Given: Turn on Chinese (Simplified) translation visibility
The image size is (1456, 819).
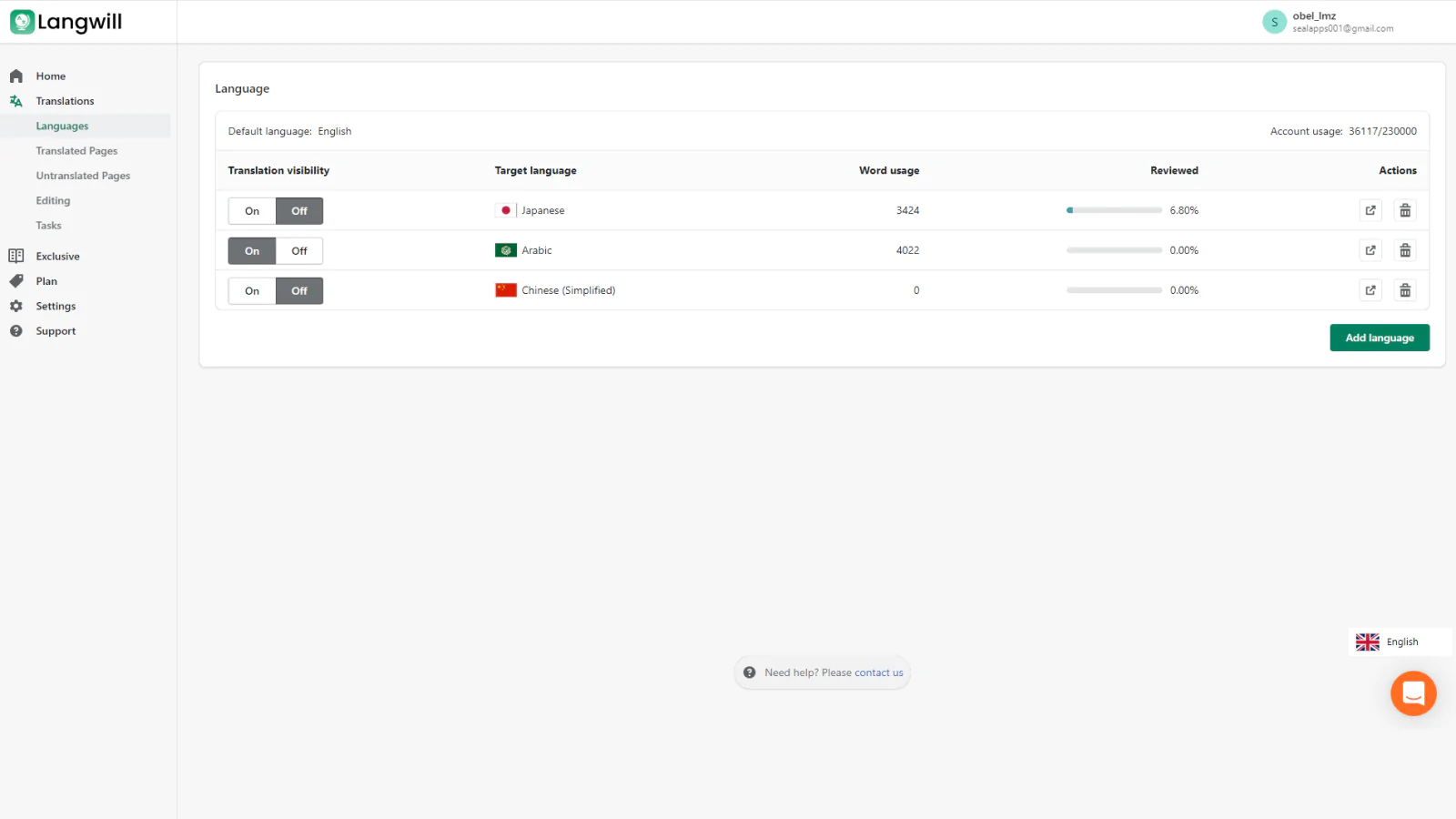Looking at the screenshot, I should [x=252, y=291].
